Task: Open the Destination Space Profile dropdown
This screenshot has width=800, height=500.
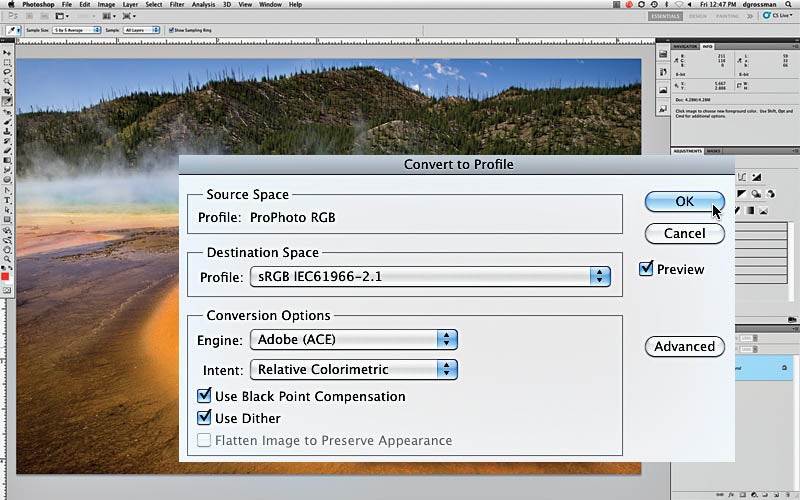Action: coord(430,277)
